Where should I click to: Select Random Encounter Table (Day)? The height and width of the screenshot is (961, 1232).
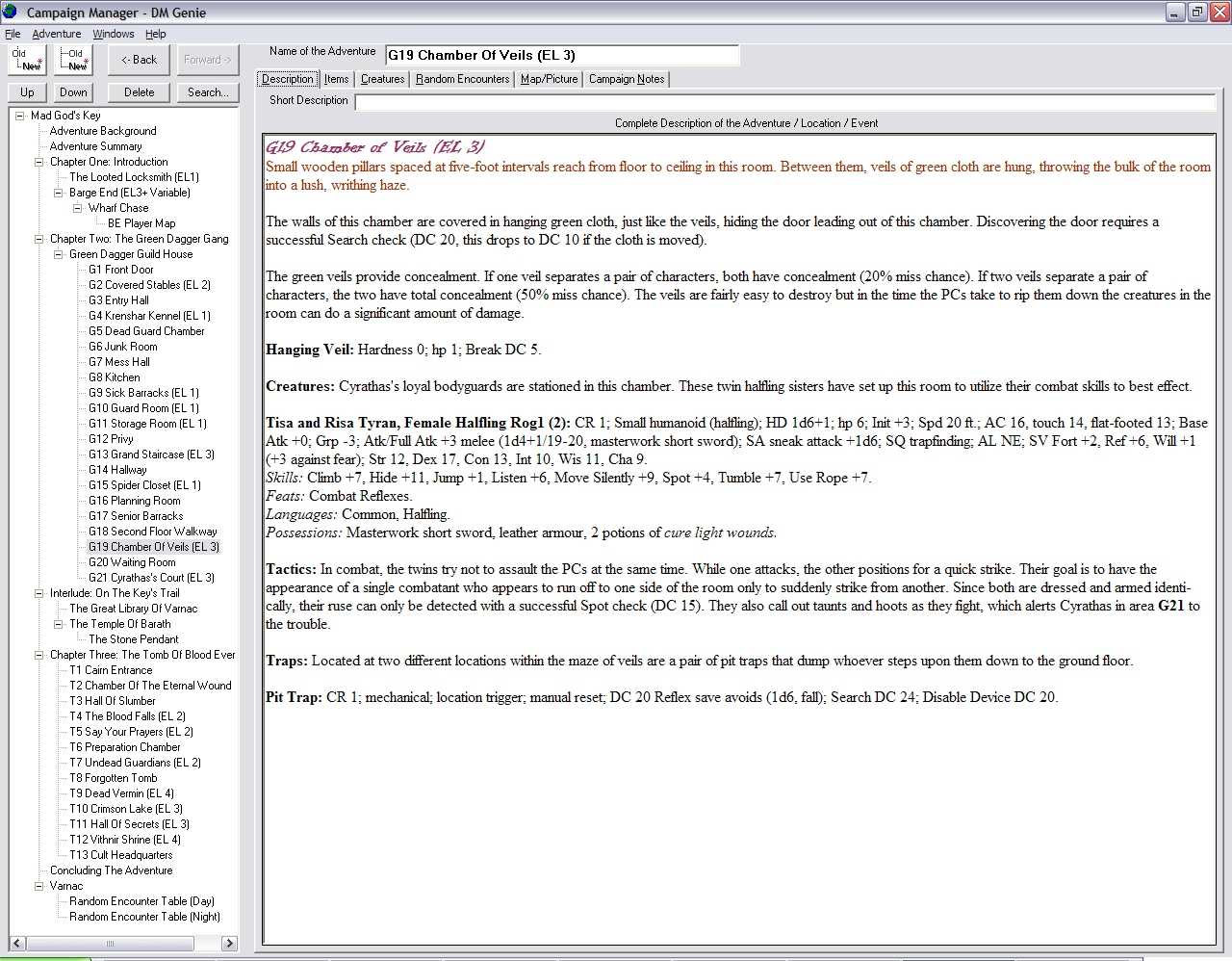coord(142,901)
